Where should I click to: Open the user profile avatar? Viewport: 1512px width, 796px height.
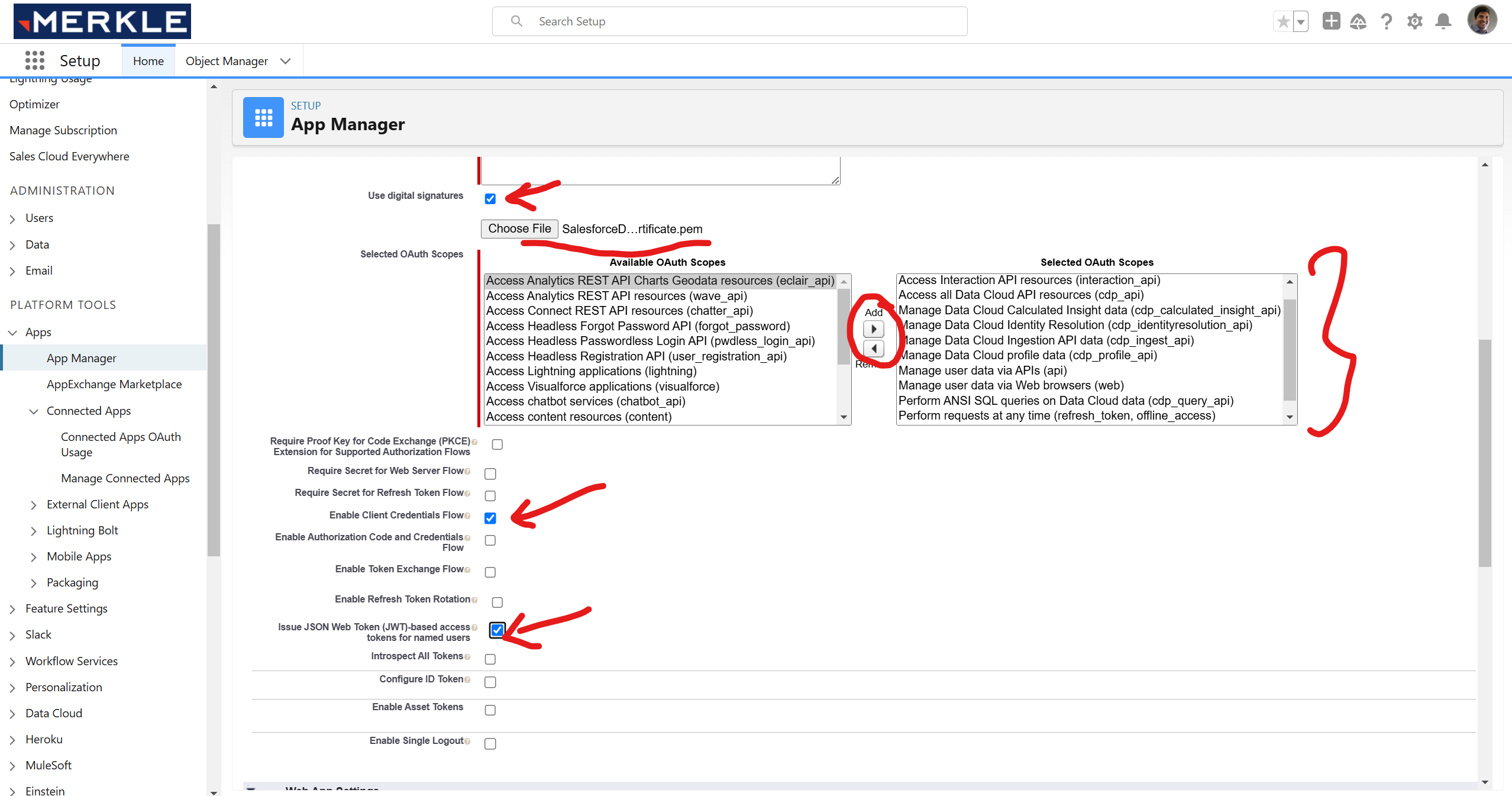point(1482,20)
